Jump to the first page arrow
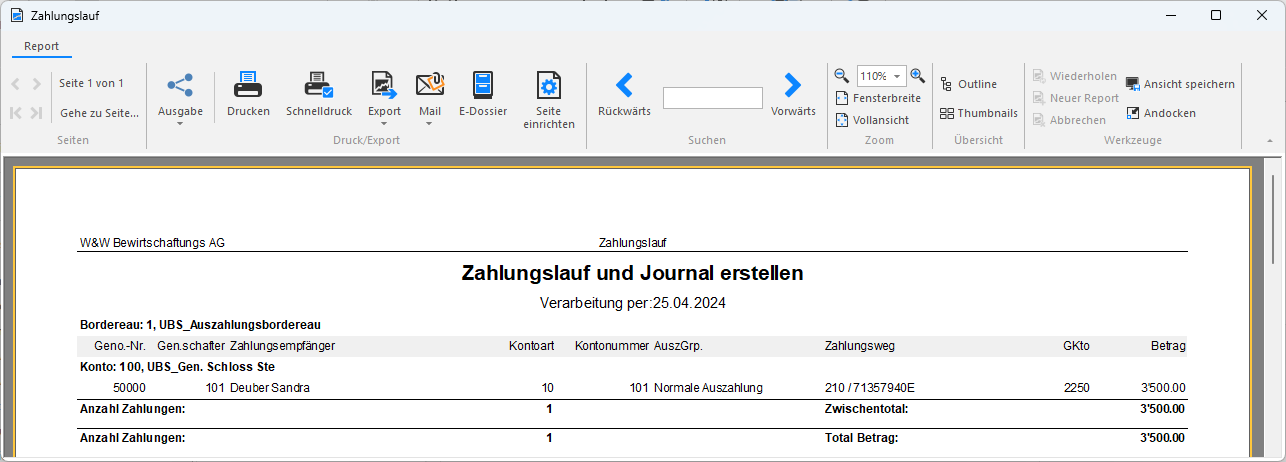1286x462 pixels. pos(16,113)
